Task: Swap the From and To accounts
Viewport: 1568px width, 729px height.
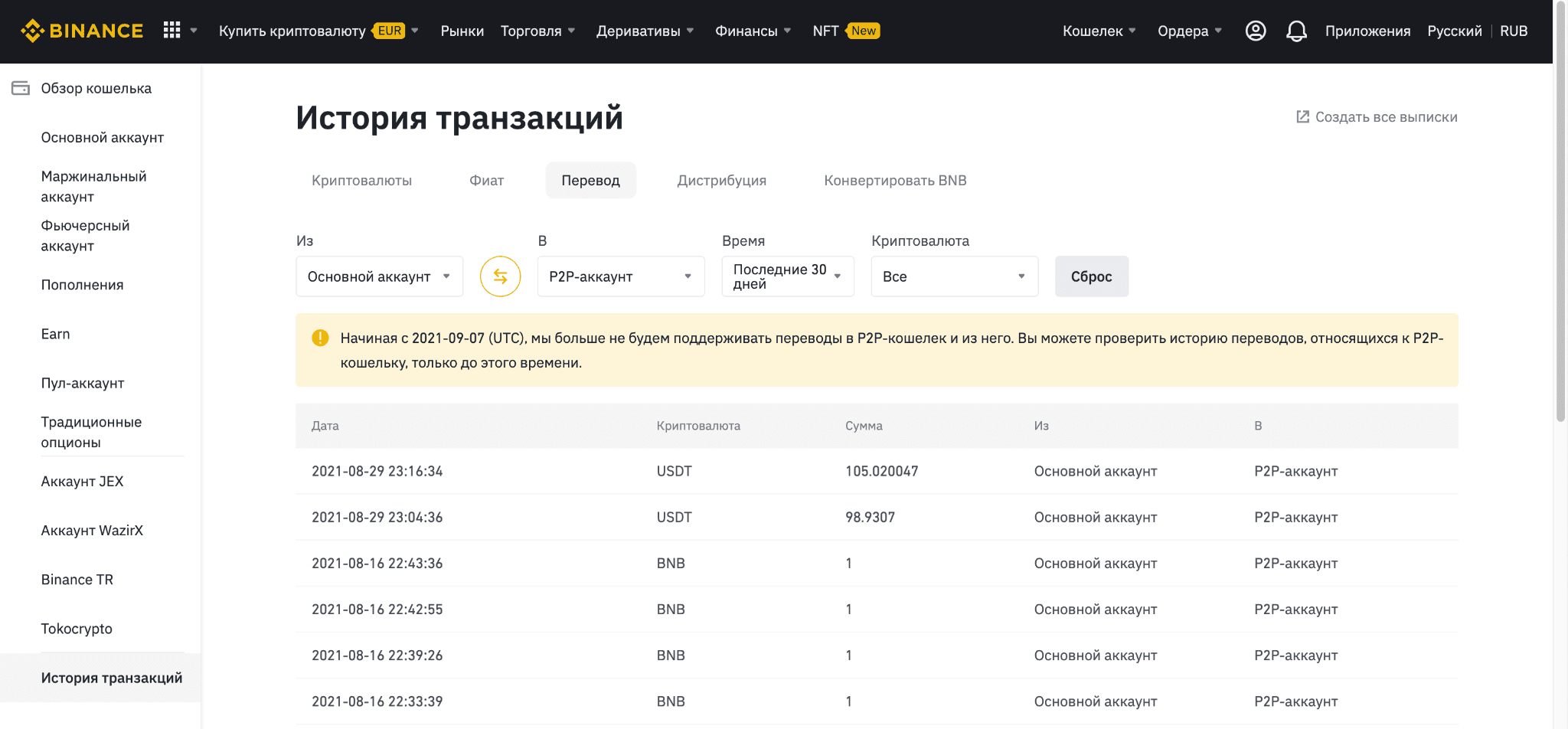Action: [500, 276]
